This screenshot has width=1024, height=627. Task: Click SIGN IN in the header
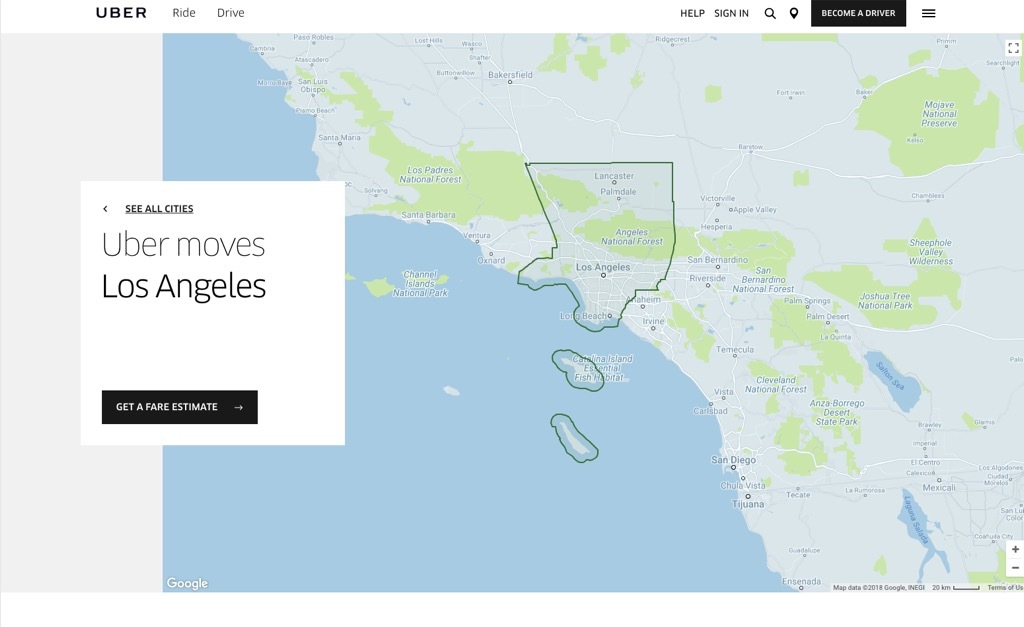(x=730, y=13)
